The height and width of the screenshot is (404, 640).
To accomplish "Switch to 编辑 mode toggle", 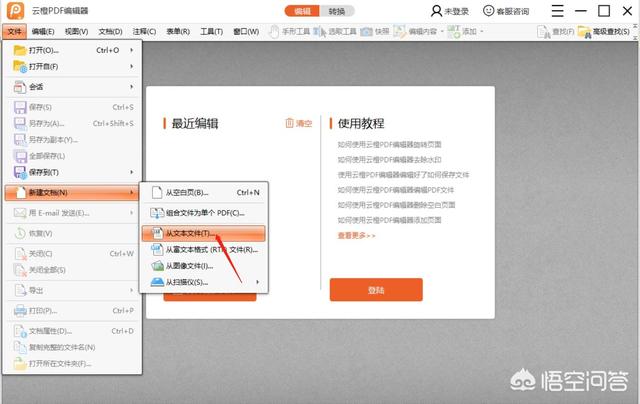I will pyautogui.click(x=302, y=11).
